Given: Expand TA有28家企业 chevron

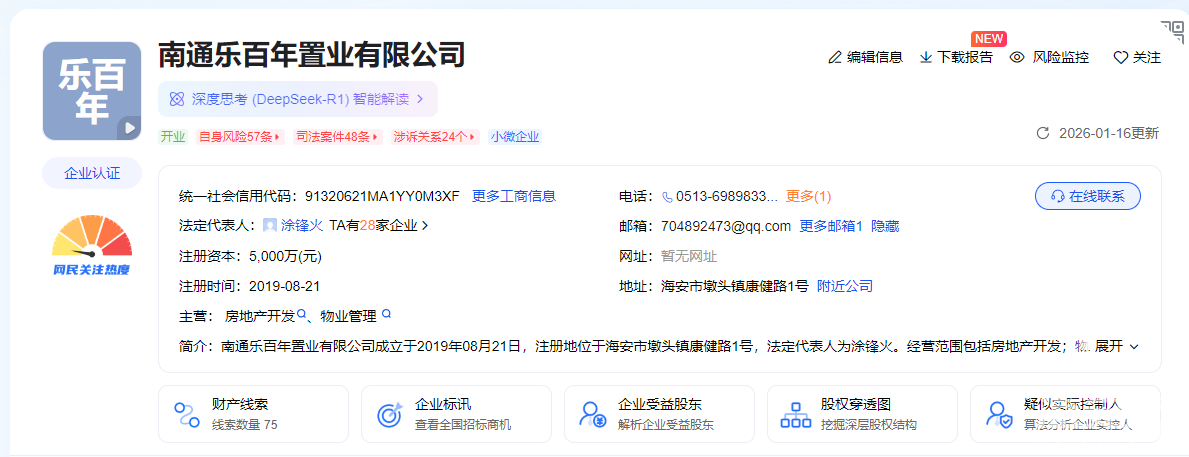Looking at the screenshot, I should click(x=425, y=226).
